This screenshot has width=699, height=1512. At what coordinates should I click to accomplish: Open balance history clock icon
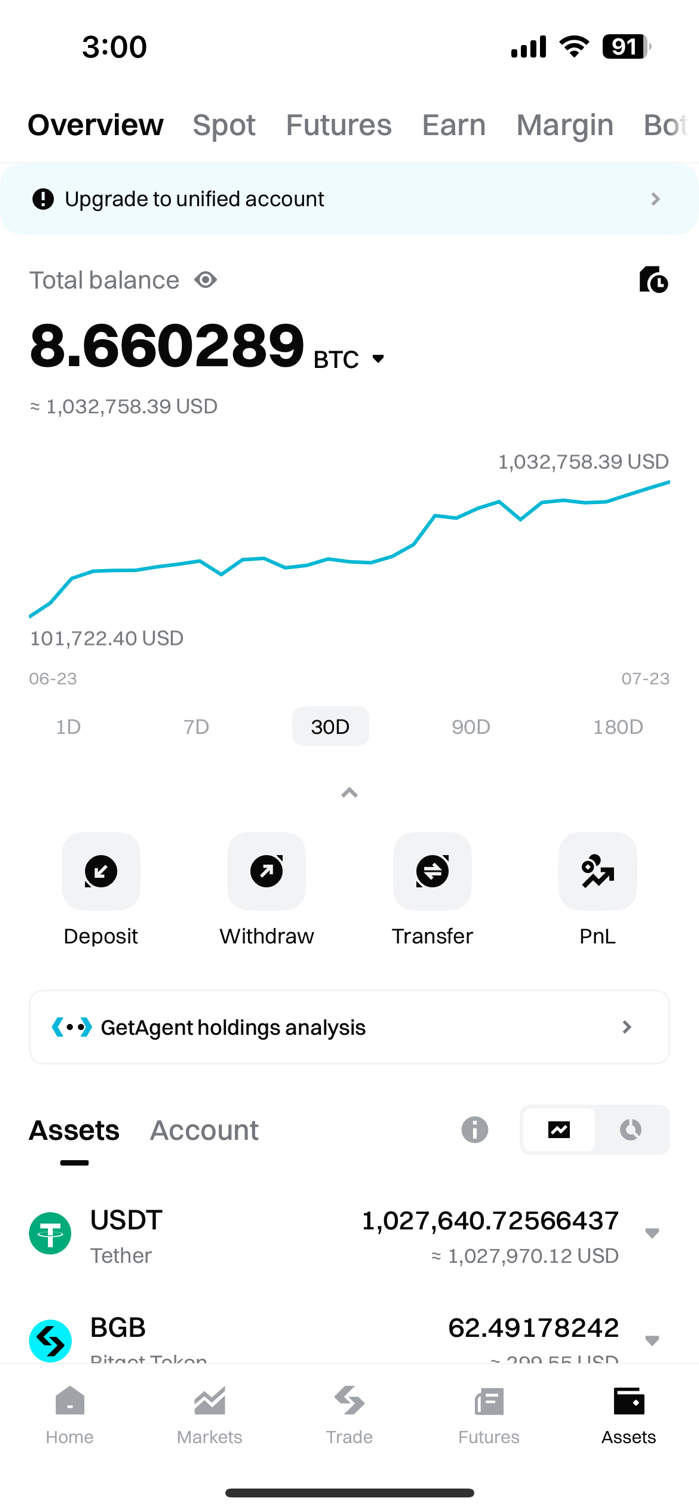tap(653, 280)
